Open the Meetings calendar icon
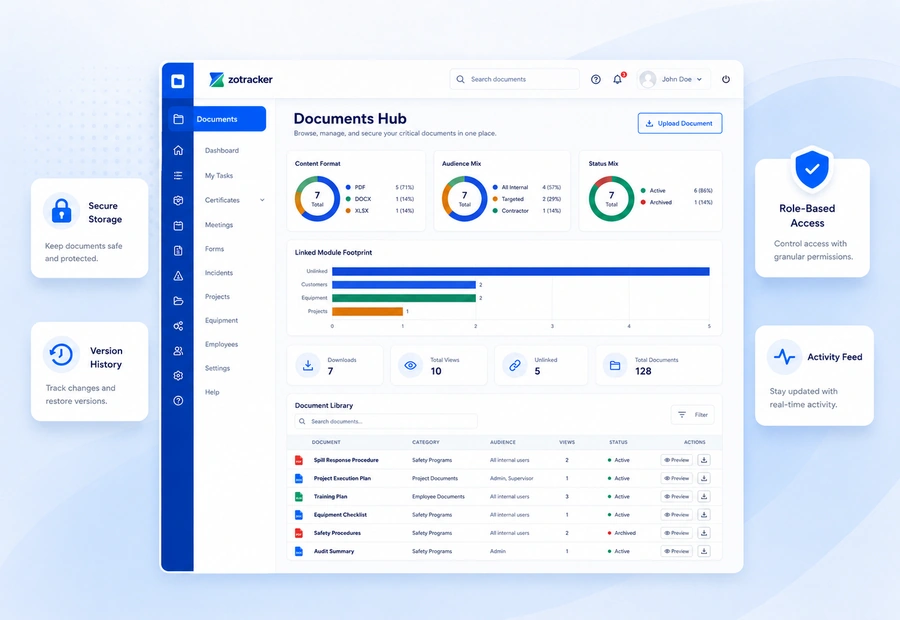Screen dimensions: 900x620 click(x=178, y=226)
